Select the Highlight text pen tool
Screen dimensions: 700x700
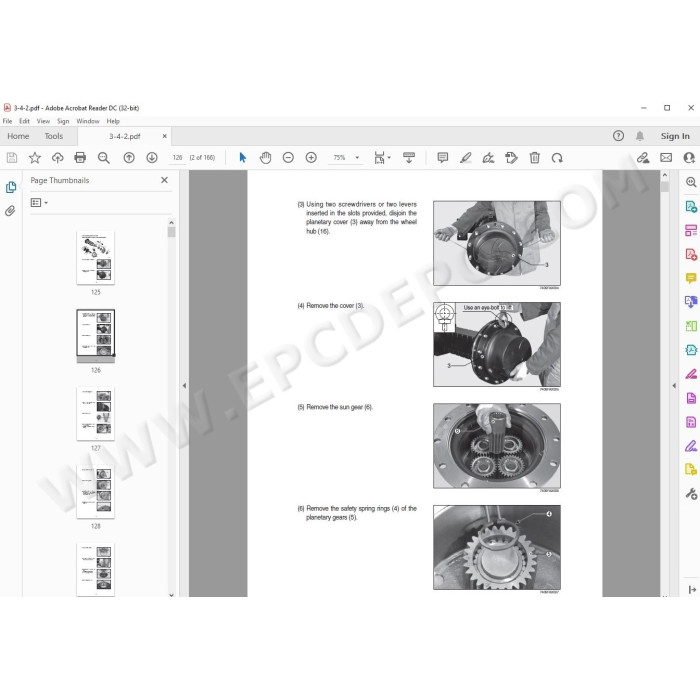pos(466,158)
